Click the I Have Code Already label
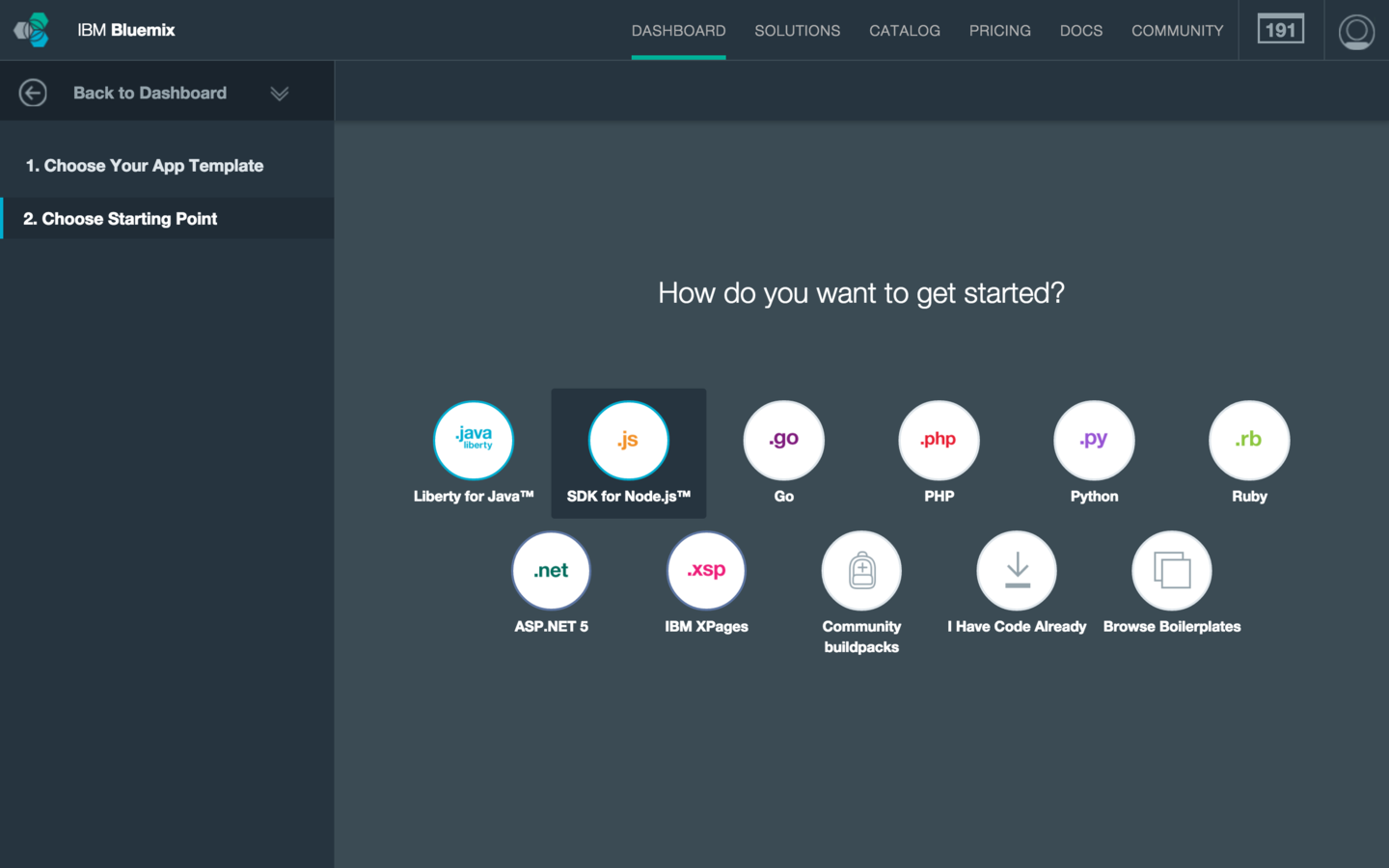The height and width of the screenshot is (868, 1389). [x=1017, y=627]
